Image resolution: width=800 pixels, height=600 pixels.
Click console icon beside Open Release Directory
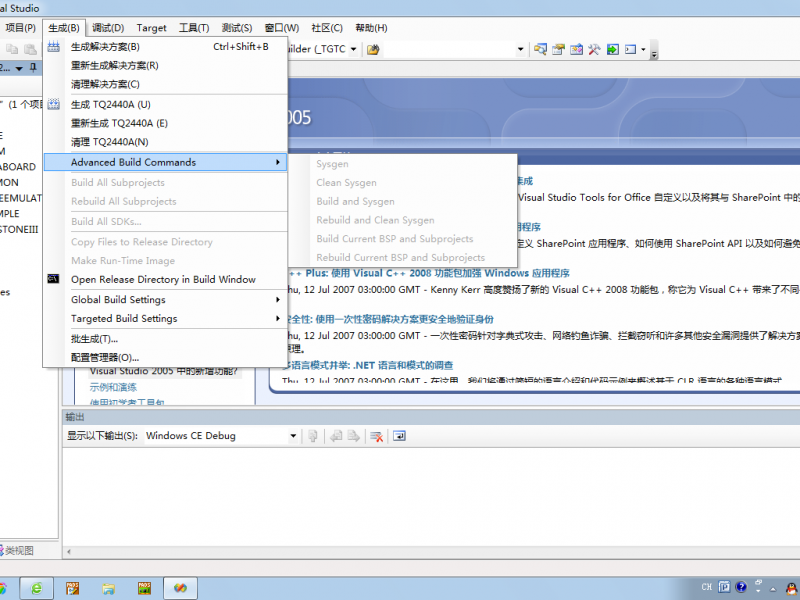[x=54, y=279]
